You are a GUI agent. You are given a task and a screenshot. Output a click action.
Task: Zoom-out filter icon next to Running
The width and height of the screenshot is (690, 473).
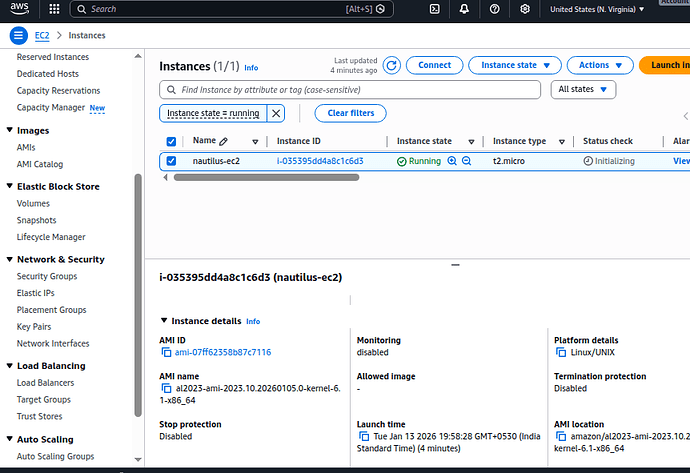tap(466, 161)
